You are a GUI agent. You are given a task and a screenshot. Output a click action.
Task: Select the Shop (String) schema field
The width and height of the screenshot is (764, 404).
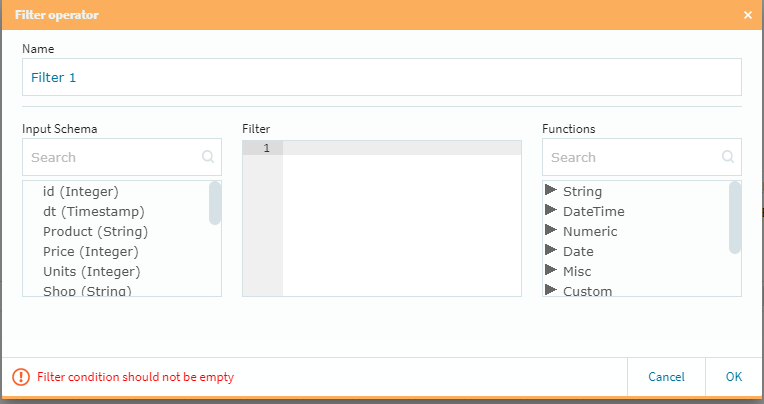[x=87, y=290]
